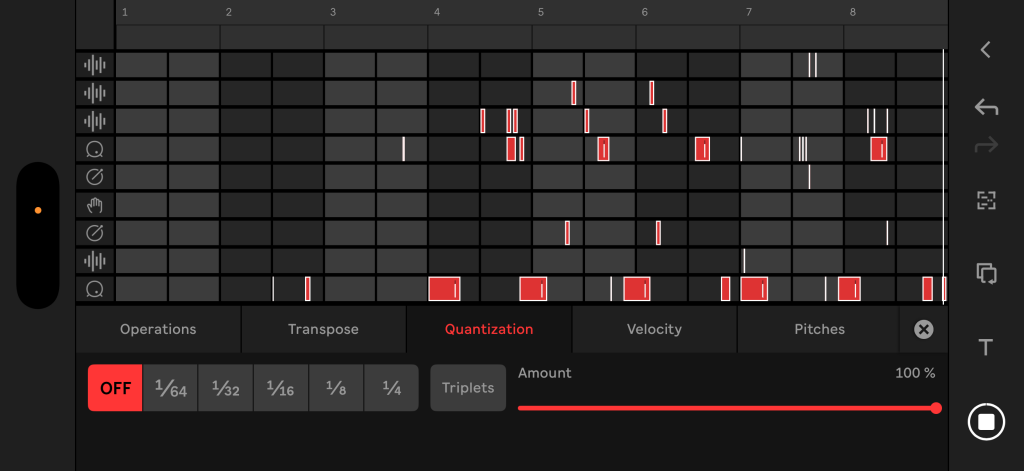Select the second track's waveform icon
The width and height of the screenshot is (1024, 471).
(x=95, y=93)
